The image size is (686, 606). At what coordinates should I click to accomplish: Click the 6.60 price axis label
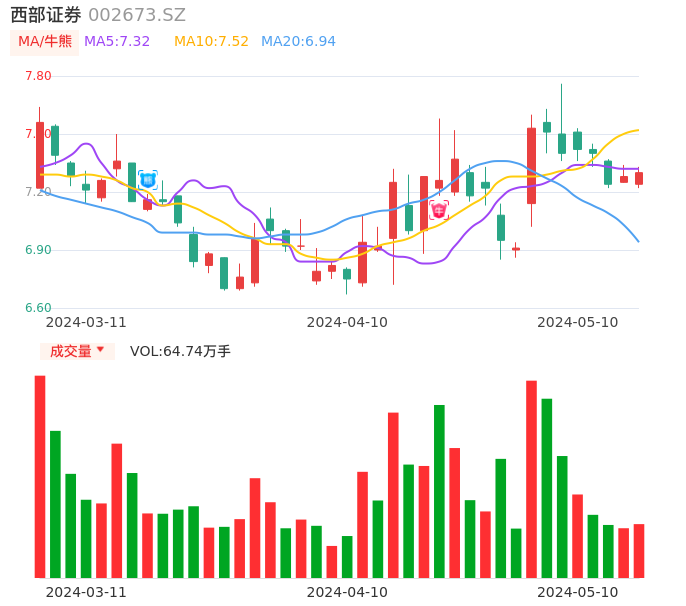click(38, 308)
